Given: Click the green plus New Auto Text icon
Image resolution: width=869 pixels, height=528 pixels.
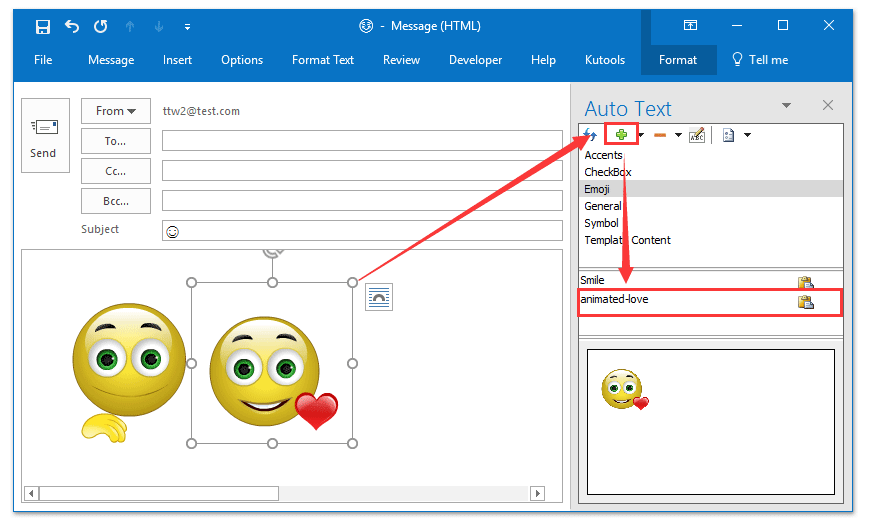Looking at the screenshot, I should click(621, 135).
